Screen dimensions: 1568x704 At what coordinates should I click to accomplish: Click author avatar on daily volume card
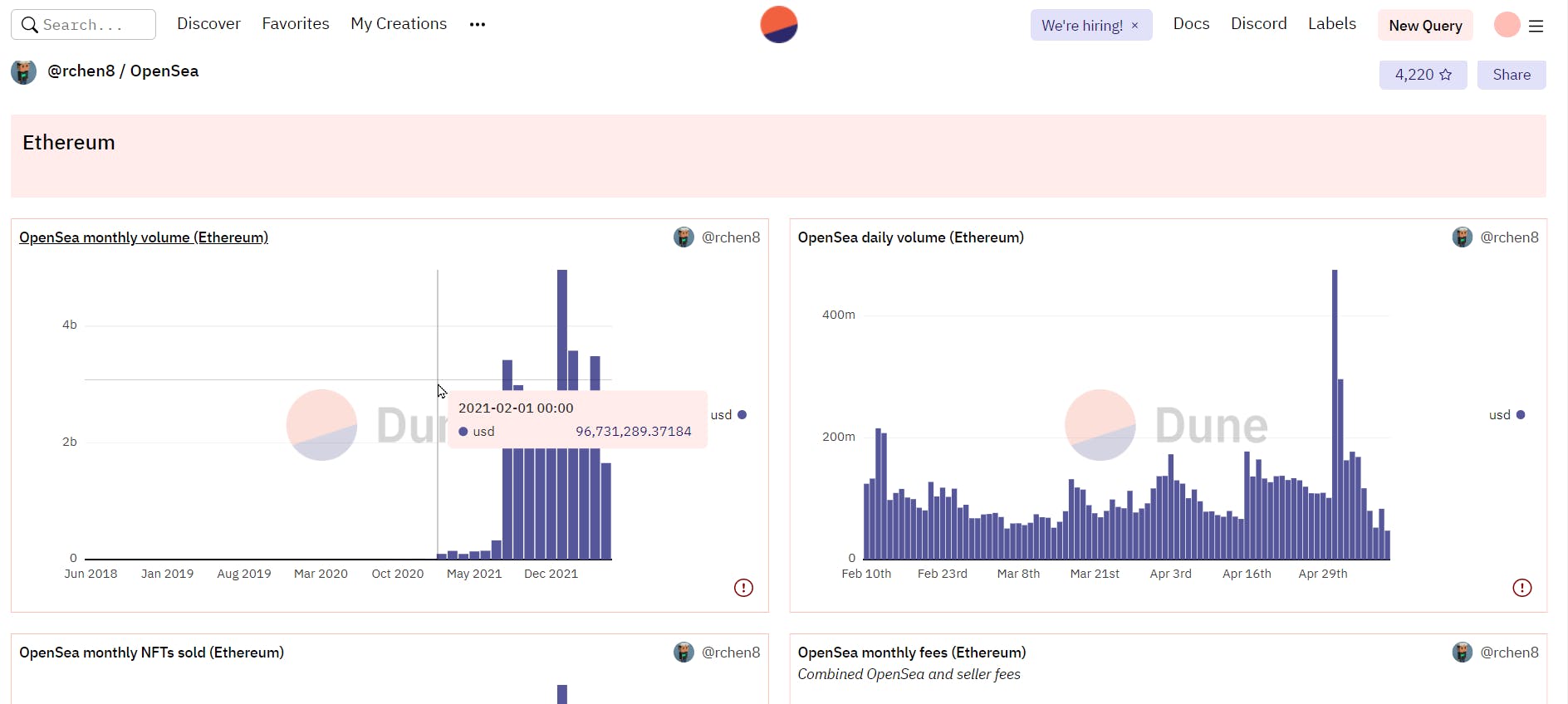tap(1463, 237)
